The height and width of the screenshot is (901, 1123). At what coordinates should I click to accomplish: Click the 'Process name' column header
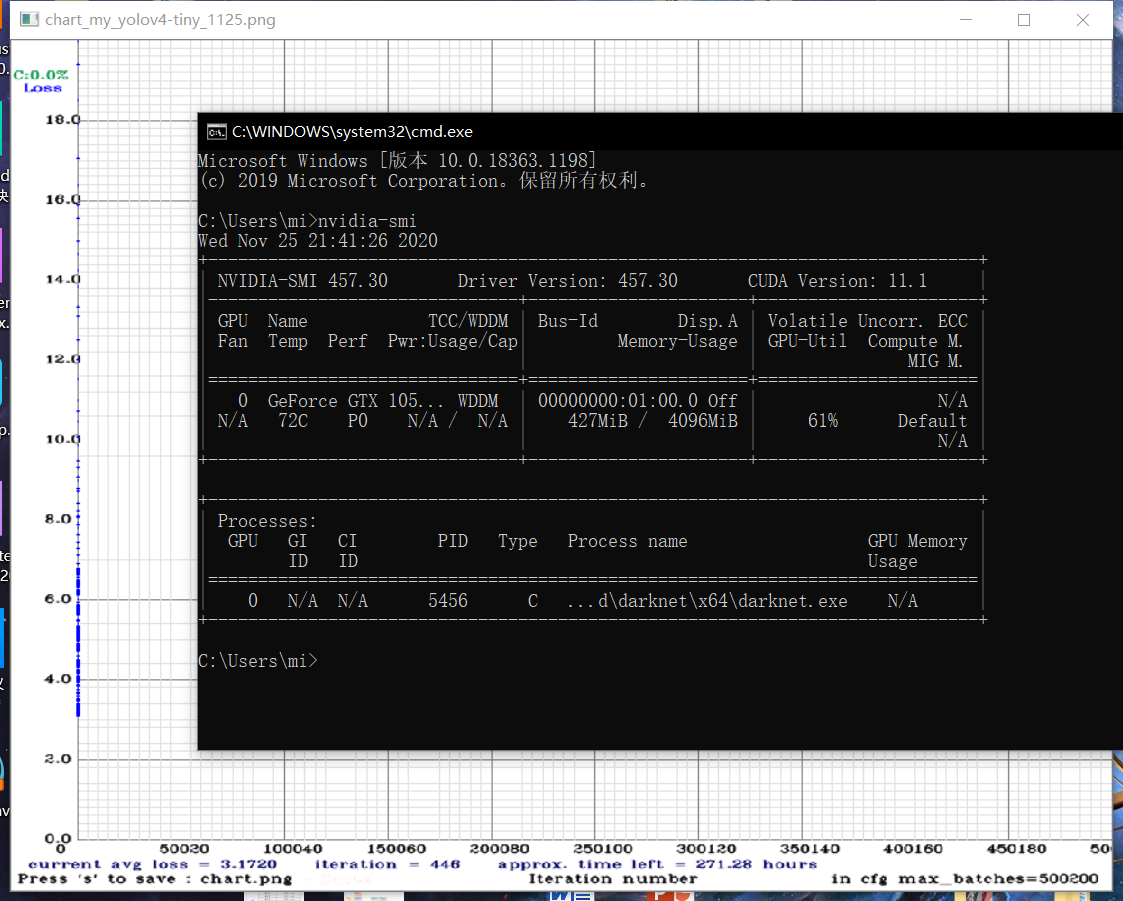(627, 541)
